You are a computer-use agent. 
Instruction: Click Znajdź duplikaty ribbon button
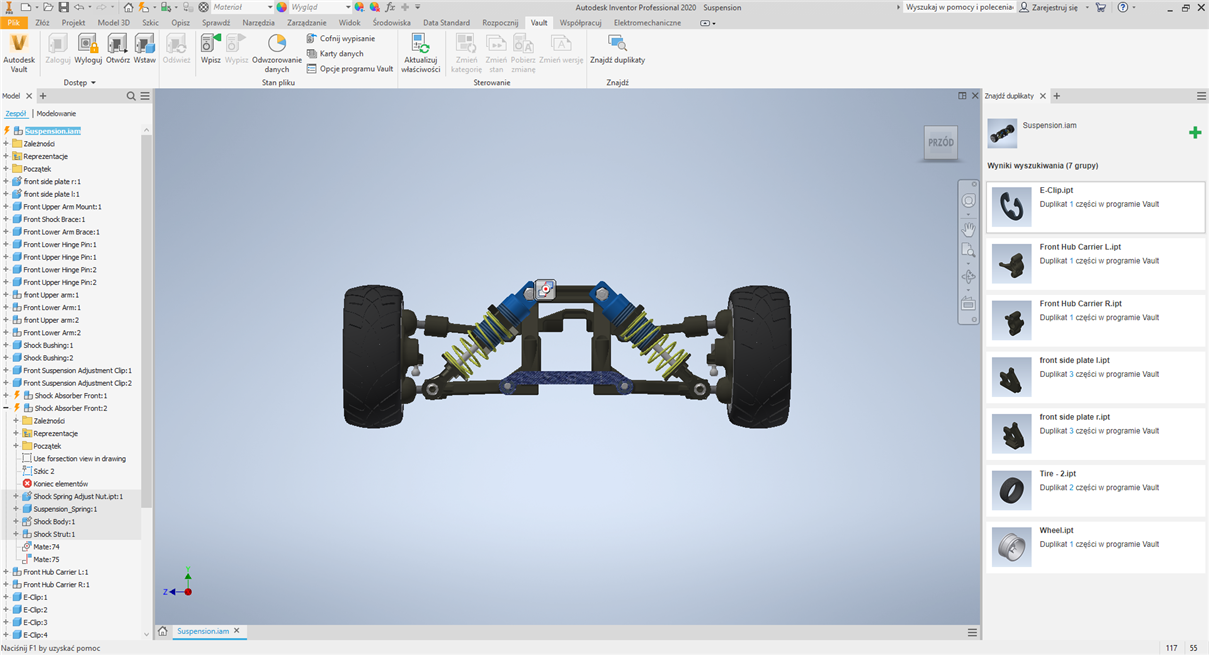coord(617,49)
